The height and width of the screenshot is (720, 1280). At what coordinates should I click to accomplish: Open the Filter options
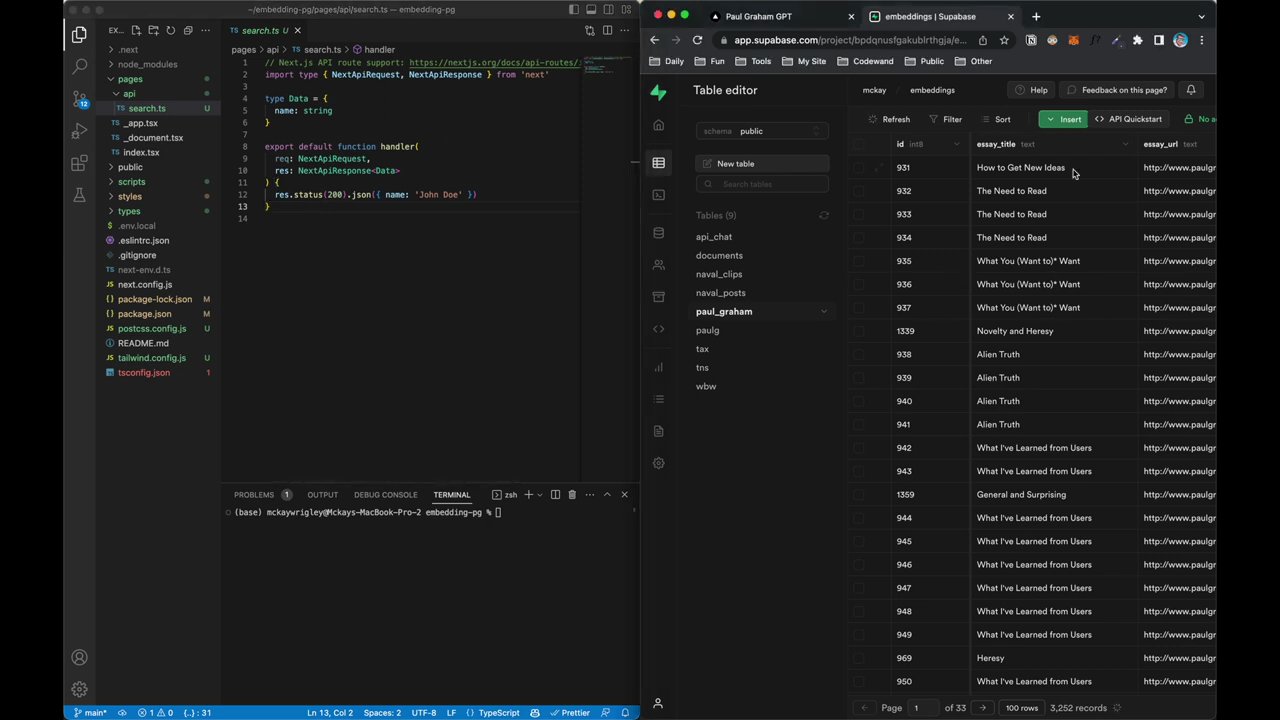pos(945,119)
